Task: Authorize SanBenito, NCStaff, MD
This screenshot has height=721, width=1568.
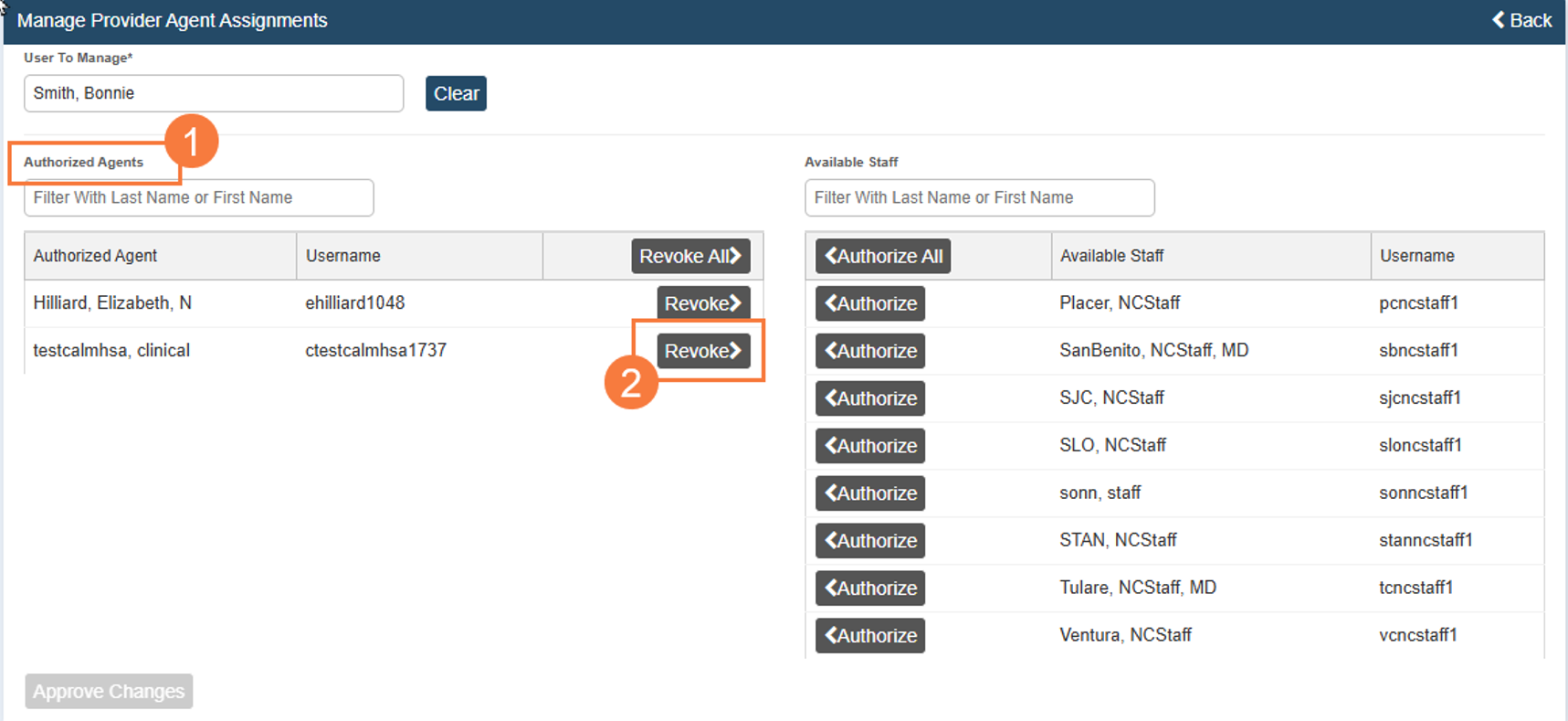Action: (869, 351)
